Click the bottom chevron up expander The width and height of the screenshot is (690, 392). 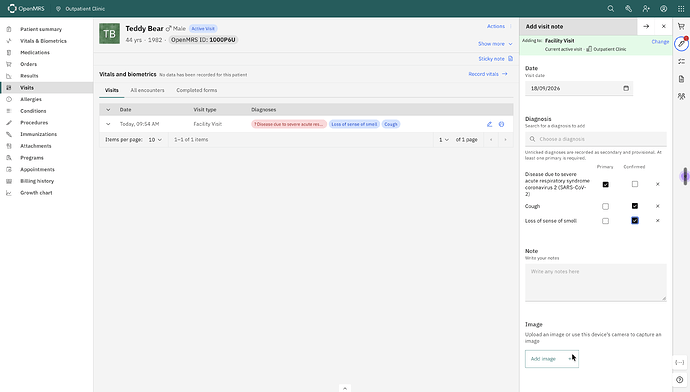(345, 388)
